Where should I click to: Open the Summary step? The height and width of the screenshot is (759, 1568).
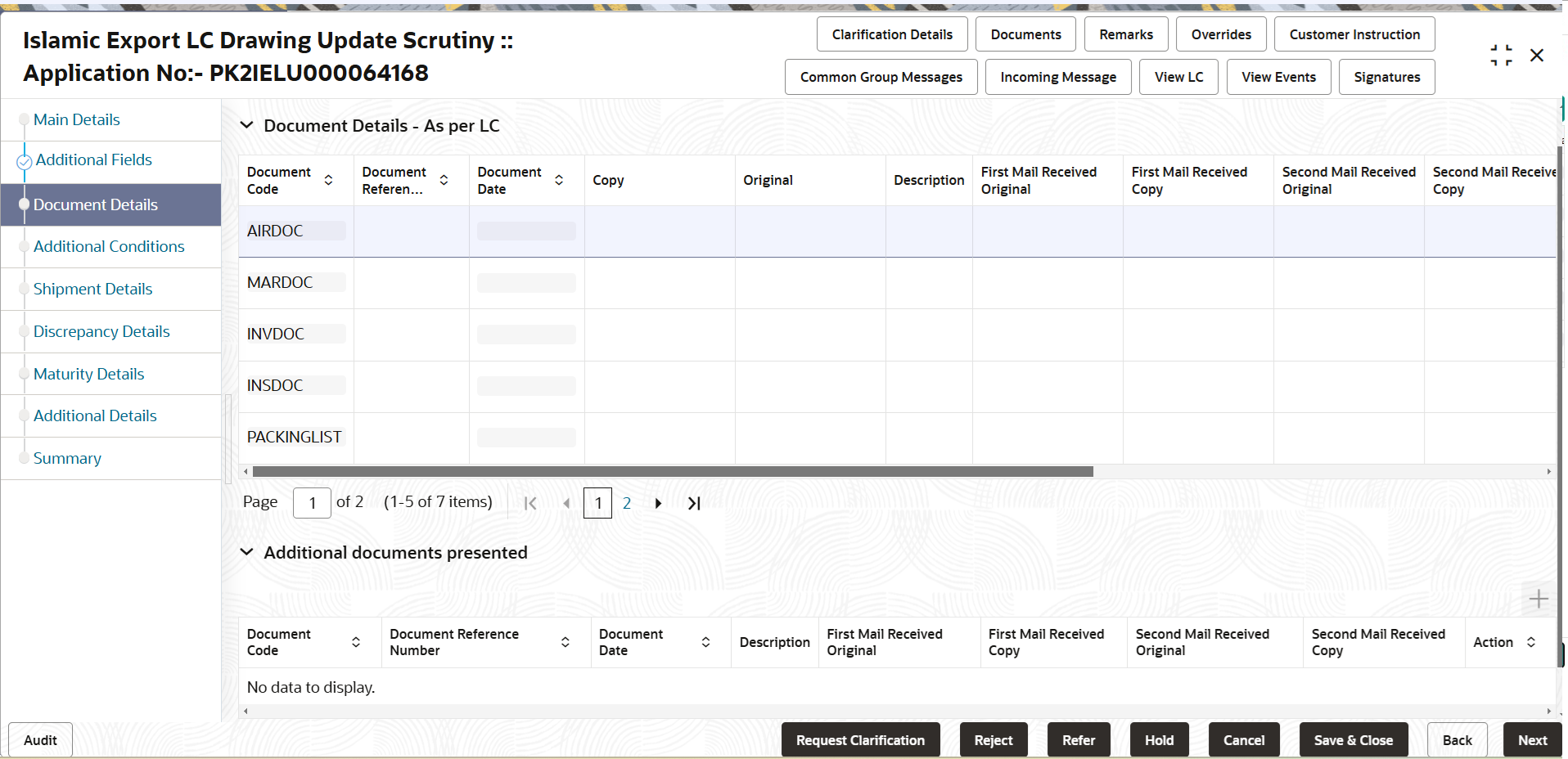coord(67,458)
